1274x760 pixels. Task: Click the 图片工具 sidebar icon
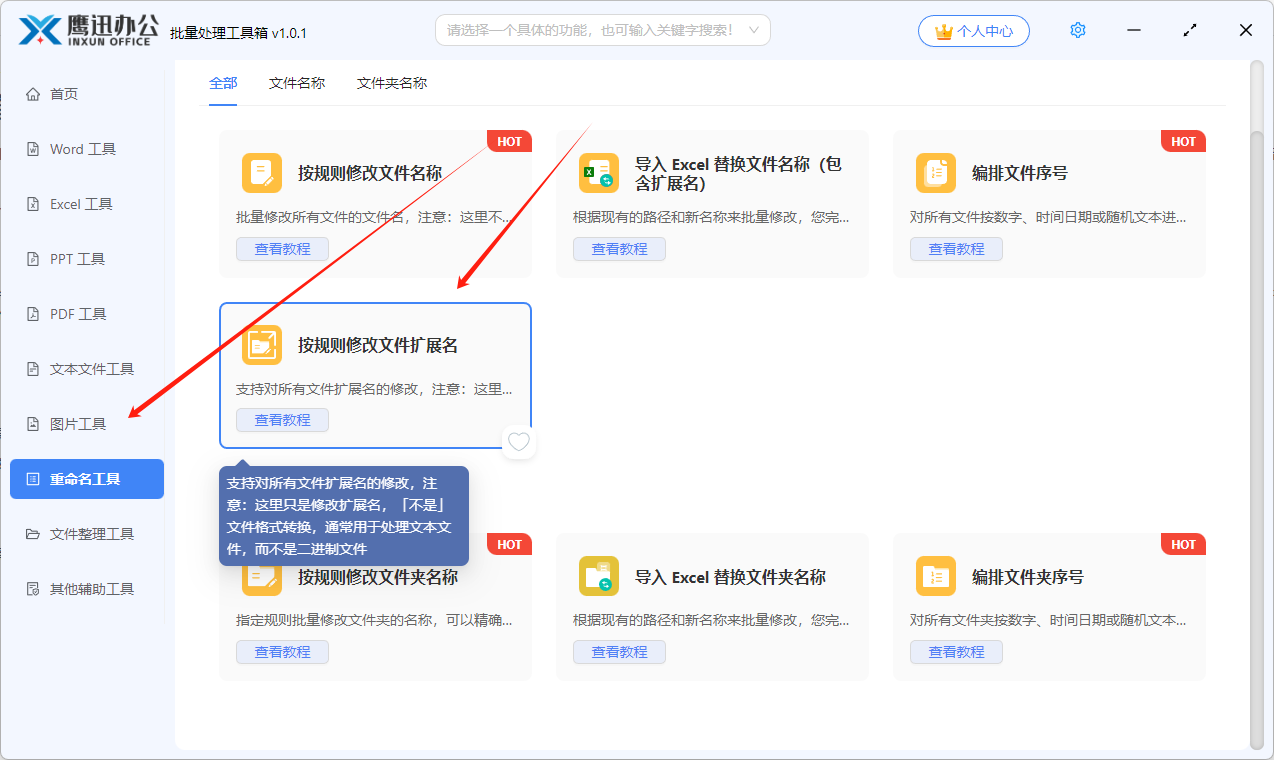click(33, 424)
